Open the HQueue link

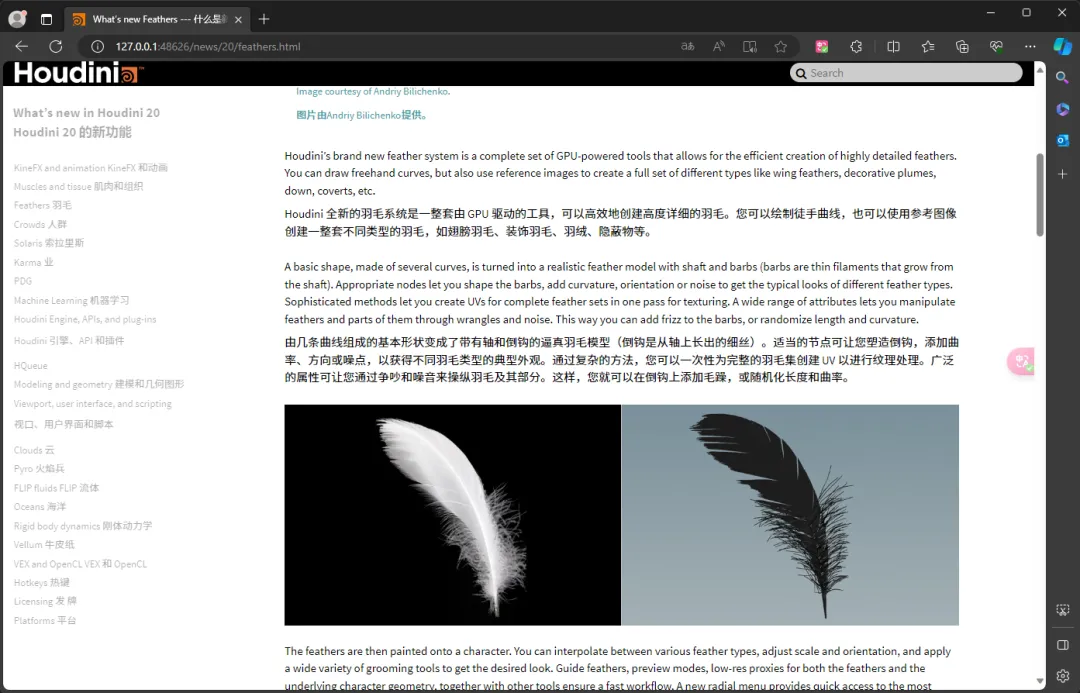coord(30,365)
